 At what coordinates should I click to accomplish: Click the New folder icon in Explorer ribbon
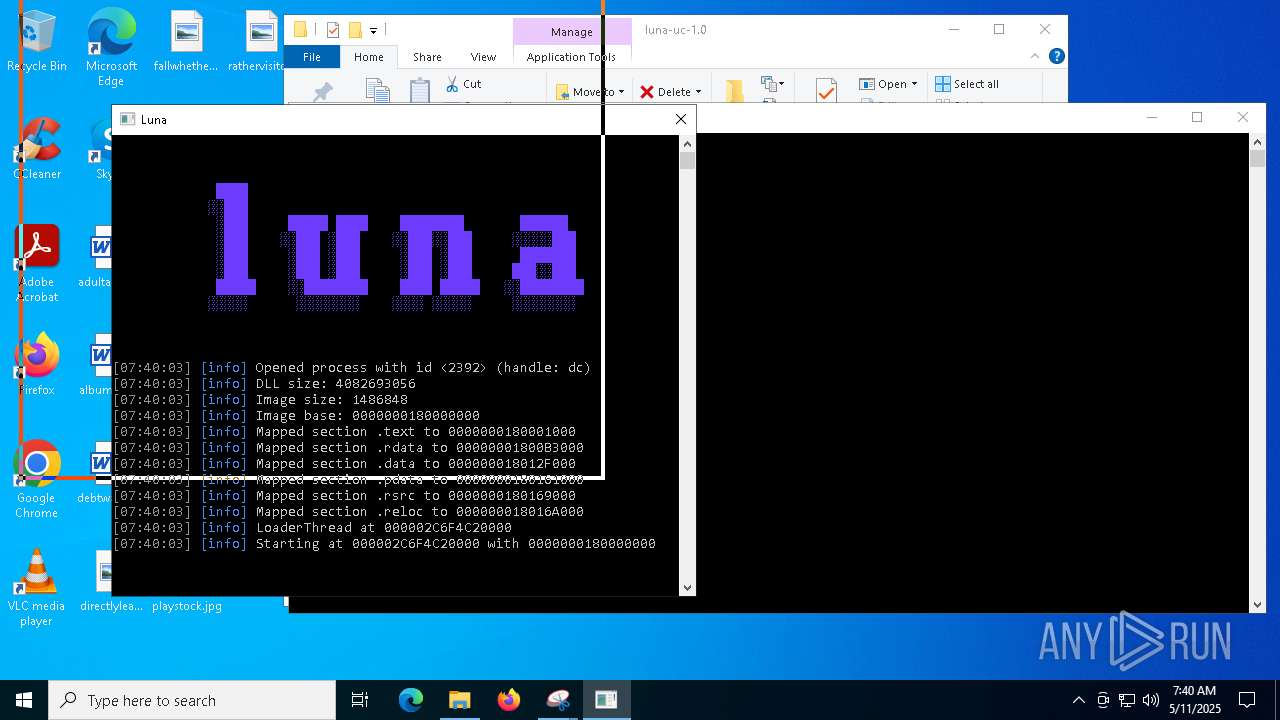pyautogui.click(x=735, y=91)
